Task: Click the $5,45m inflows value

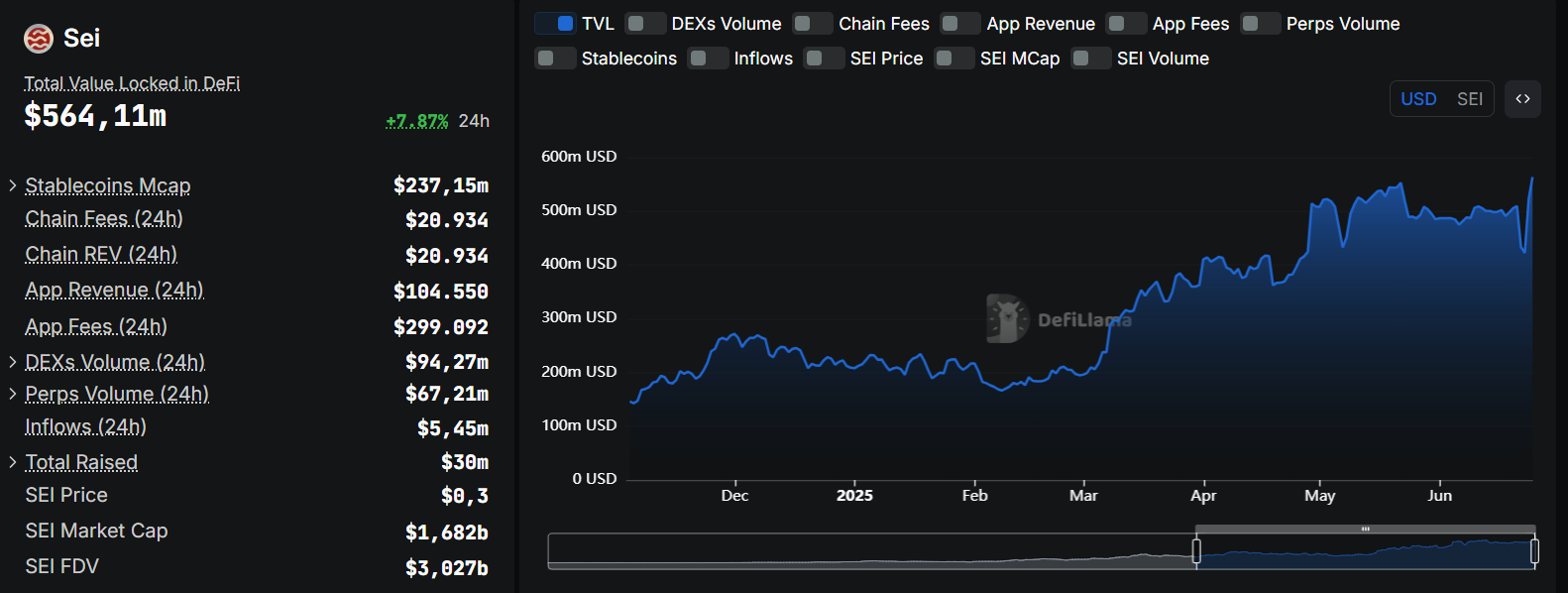Action: click(453, 428)
